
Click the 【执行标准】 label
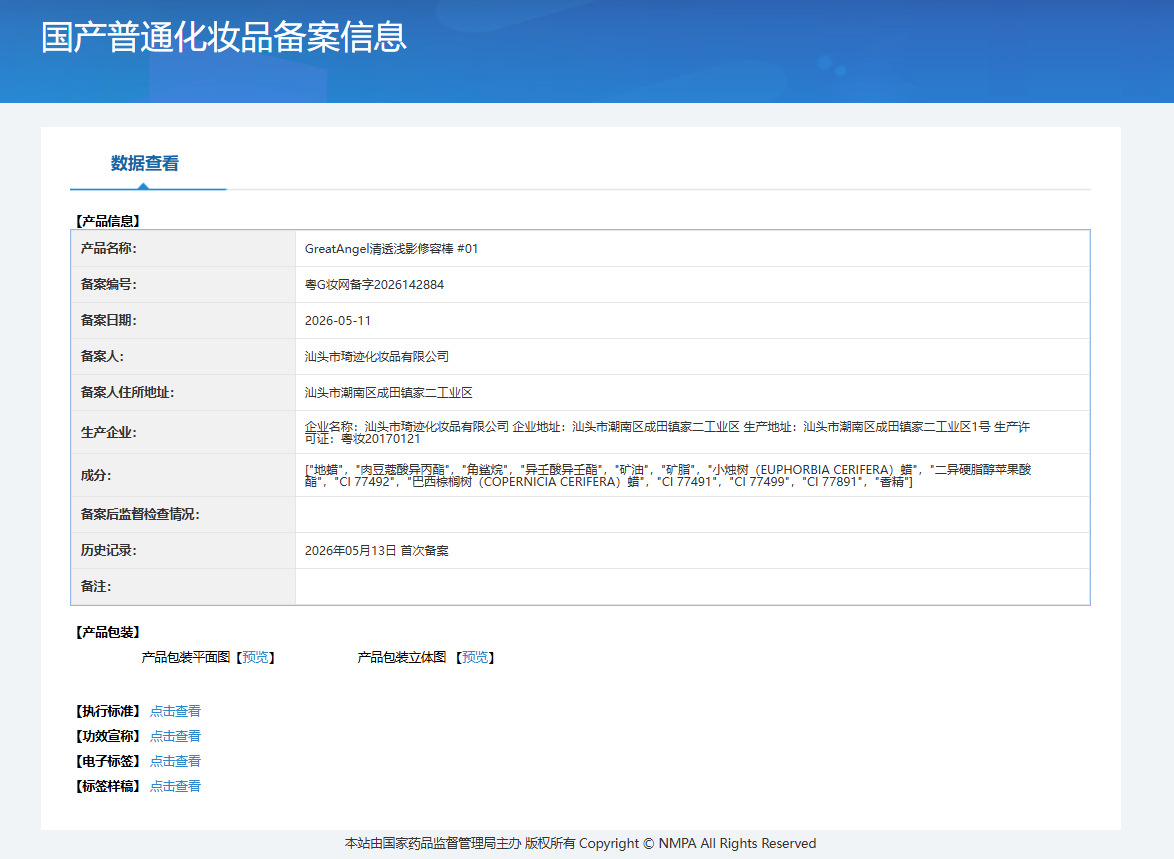[x=108, y=711]
